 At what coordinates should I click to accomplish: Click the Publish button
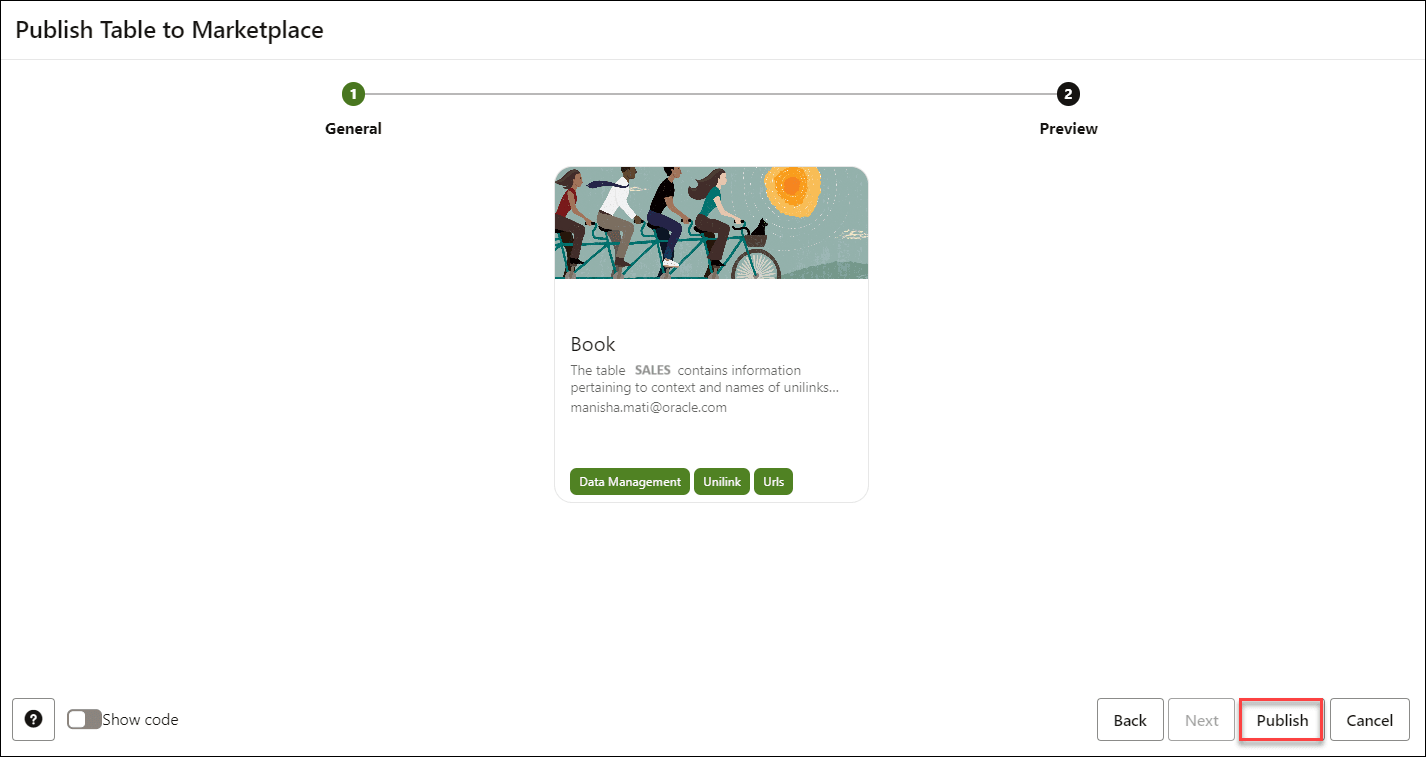click(x=1281, y=719)
